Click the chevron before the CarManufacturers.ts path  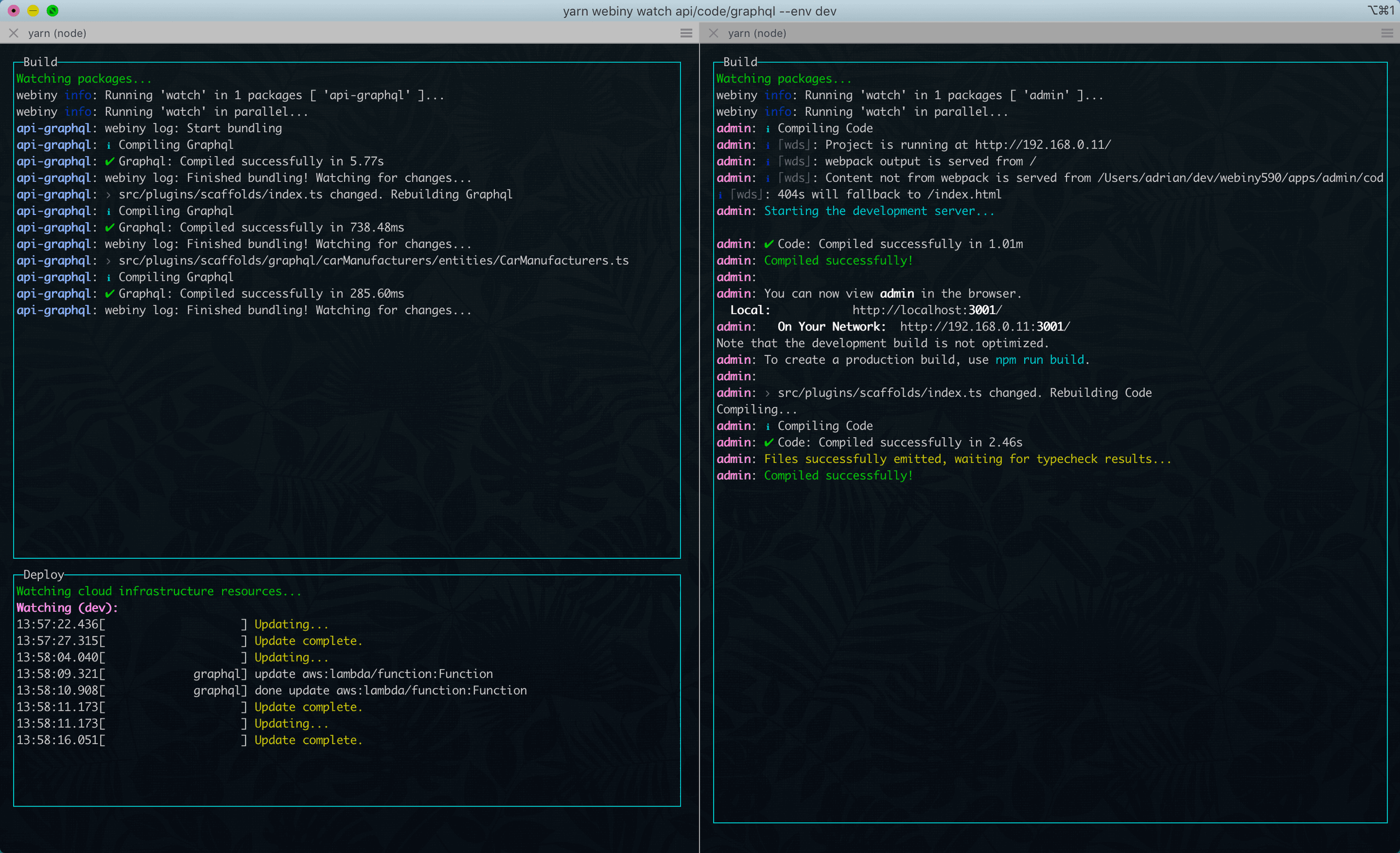tap(108, 260)
